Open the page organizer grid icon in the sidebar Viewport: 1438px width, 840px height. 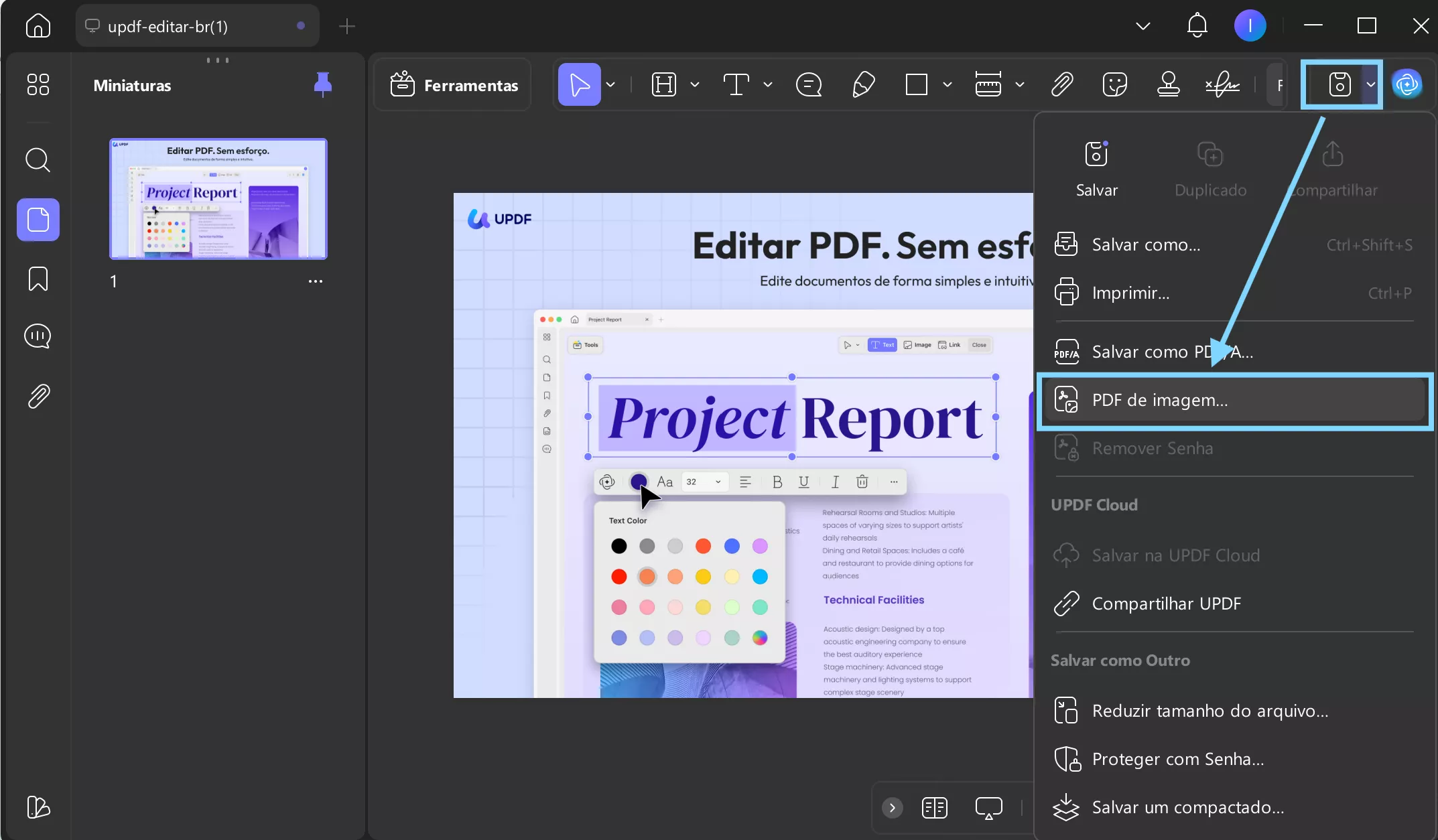click(x=38, y=84)
